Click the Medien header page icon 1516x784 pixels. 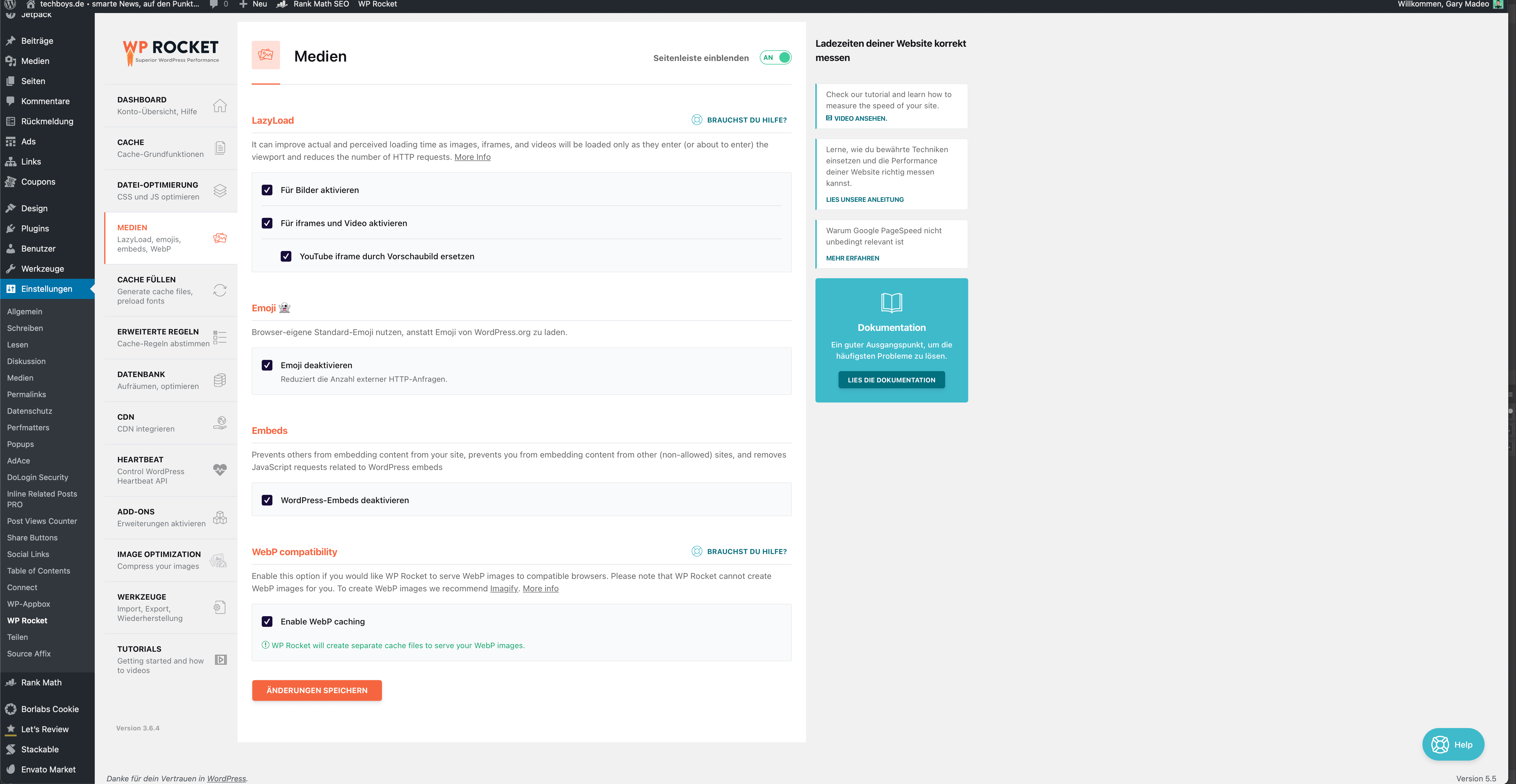click(x=265, y=55)
